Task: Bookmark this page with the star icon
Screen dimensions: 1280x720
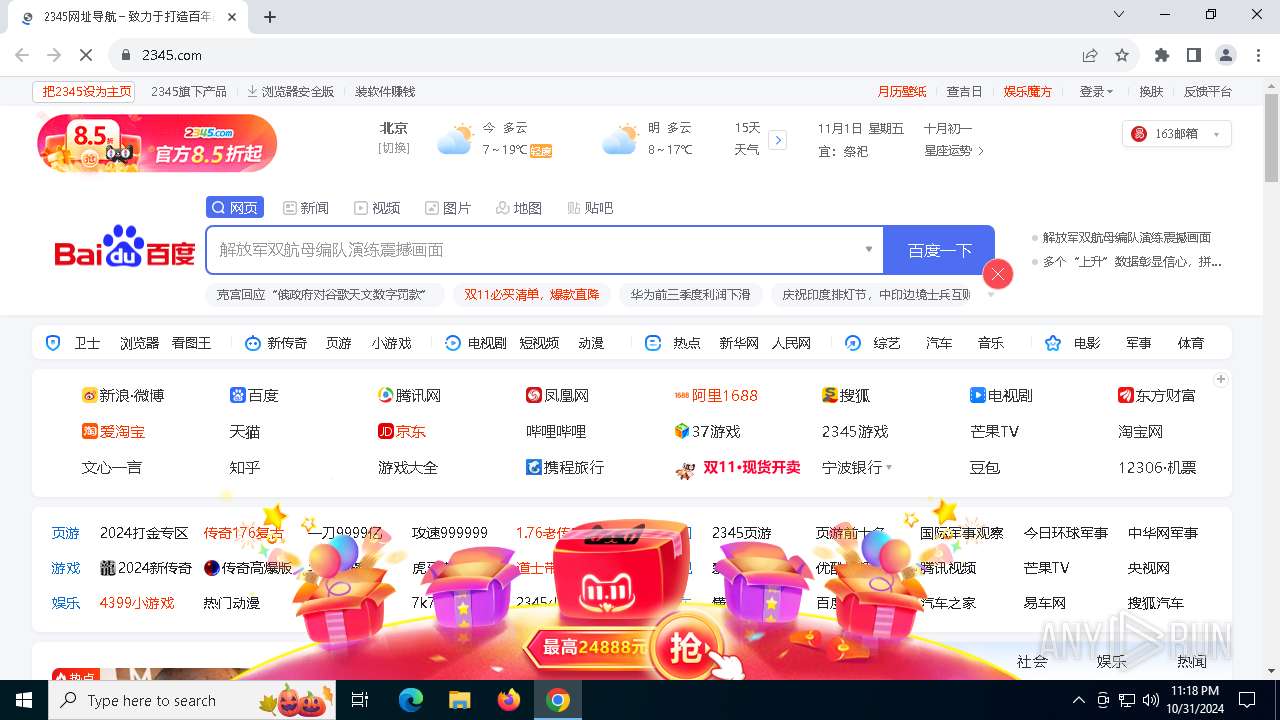Action: coord(1122,55)
